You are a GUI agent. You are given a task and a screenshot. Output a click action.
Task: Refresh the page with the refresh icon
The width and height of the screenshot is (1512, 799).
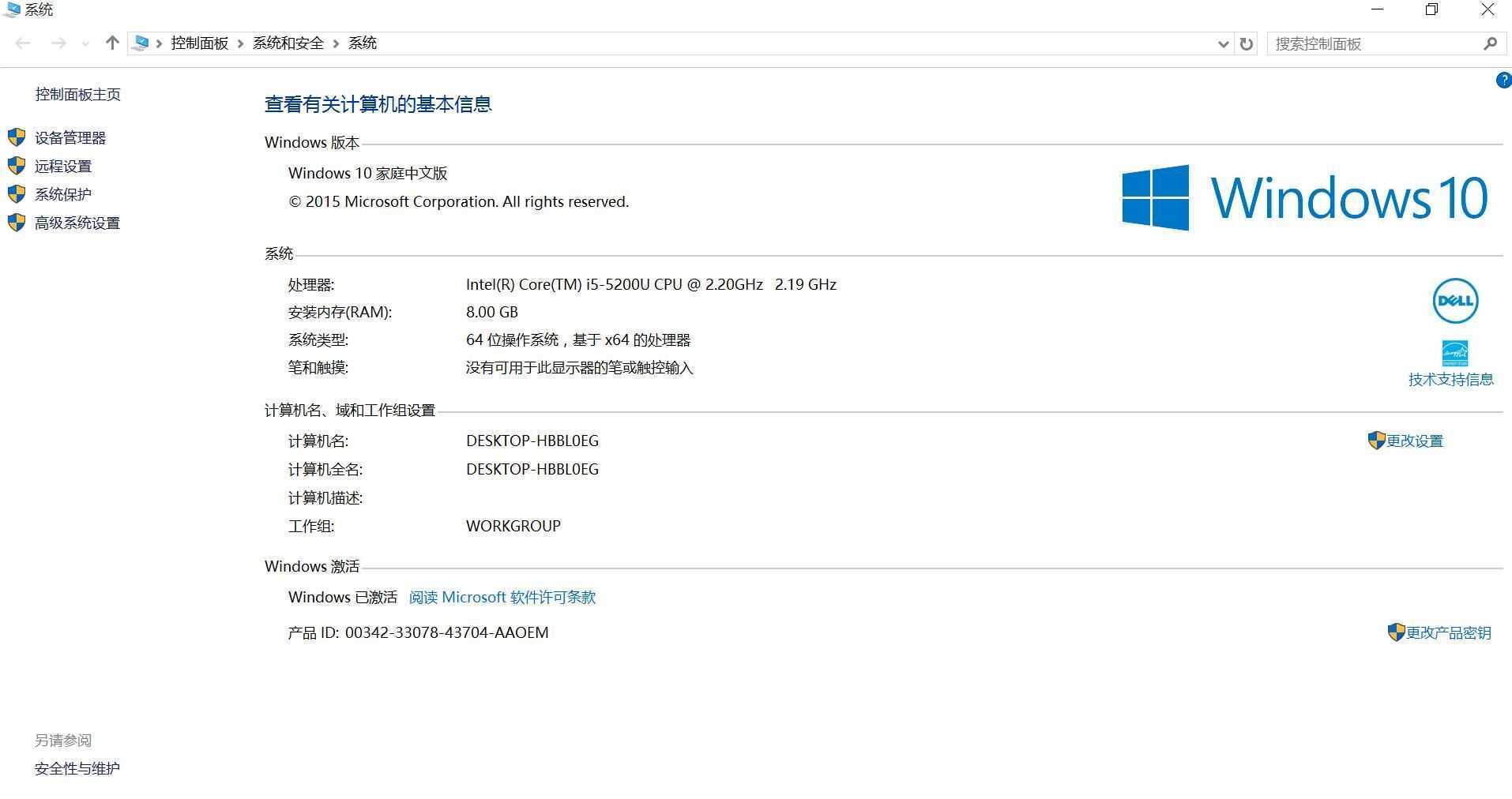[1247, 44]
